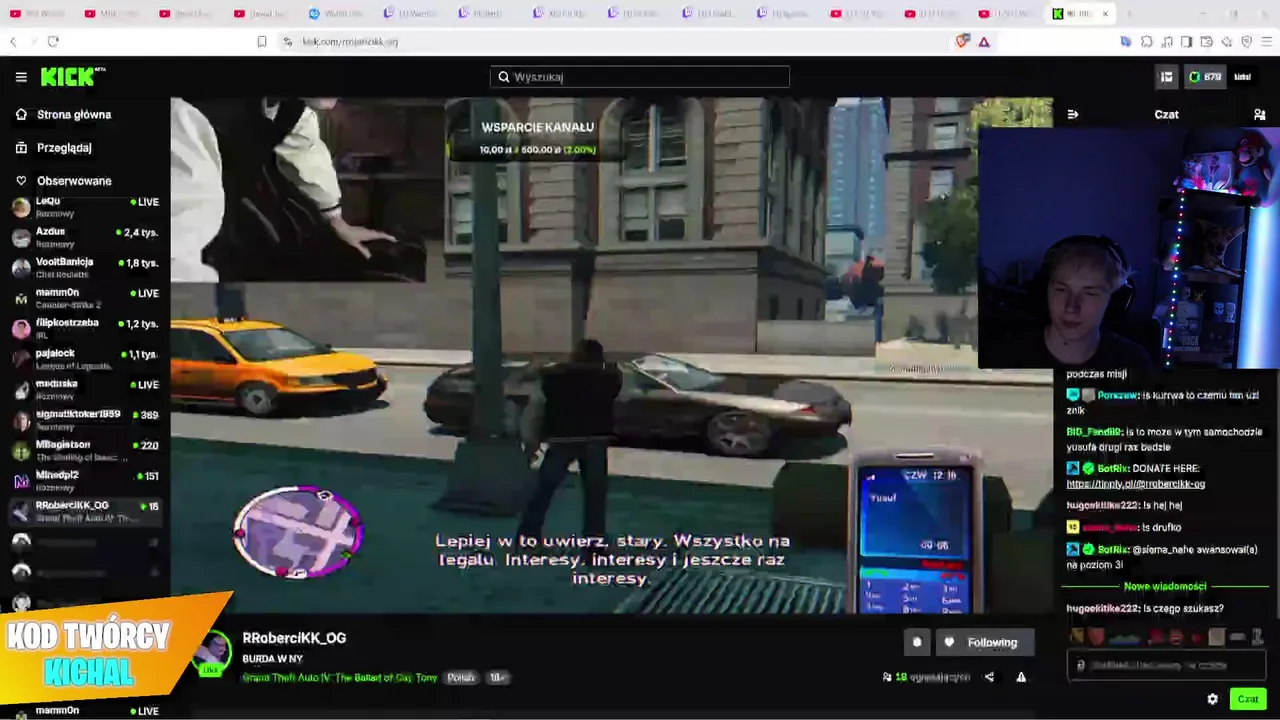Open the Brave Rewards triangle icon
This screenshot has height=720, width=1280.
pos(984,42)
